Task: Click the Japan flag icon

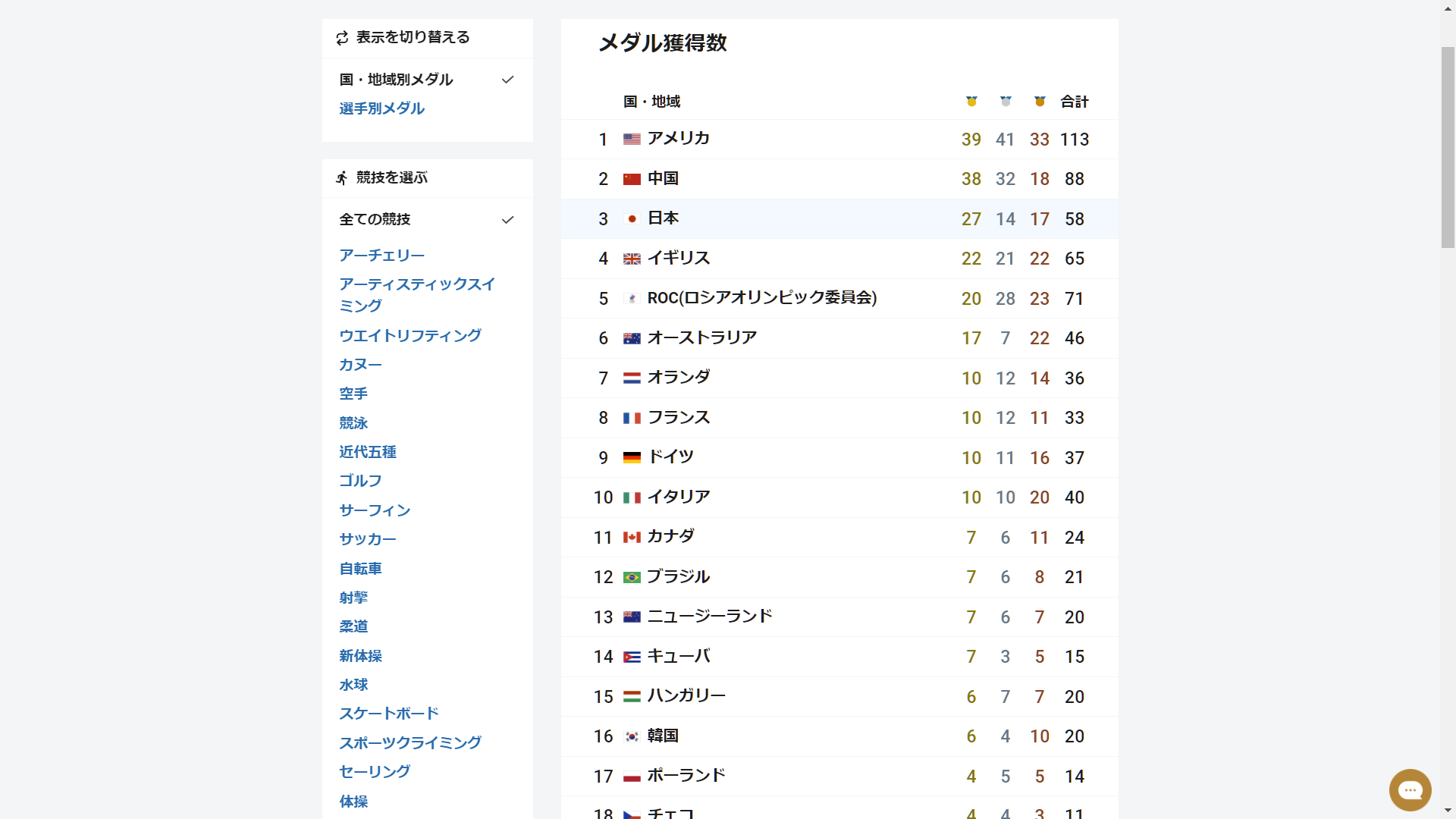Action: (632, 219)
